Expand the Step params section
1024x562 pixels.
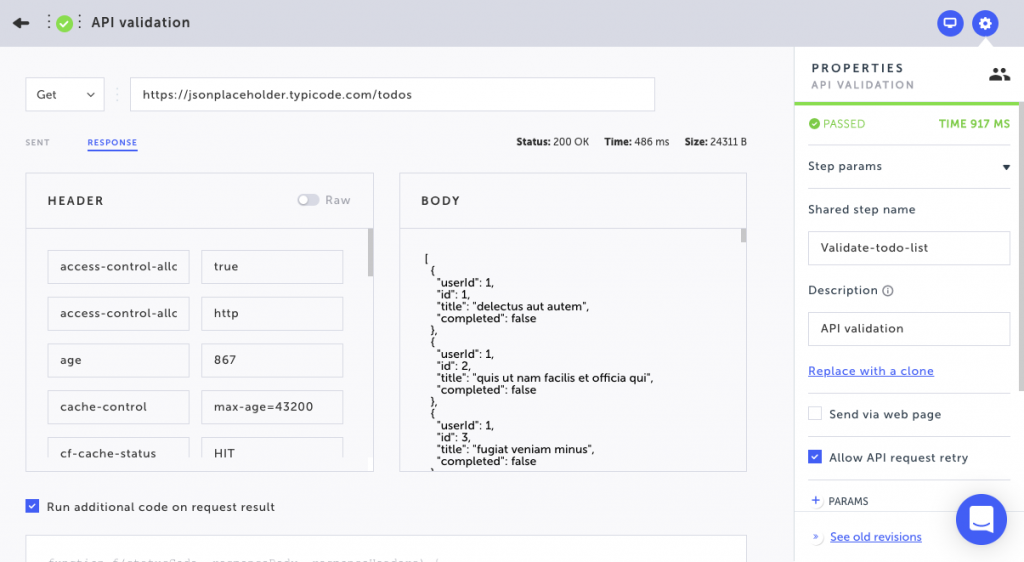pyautogui.click(x=1006, y=167)
